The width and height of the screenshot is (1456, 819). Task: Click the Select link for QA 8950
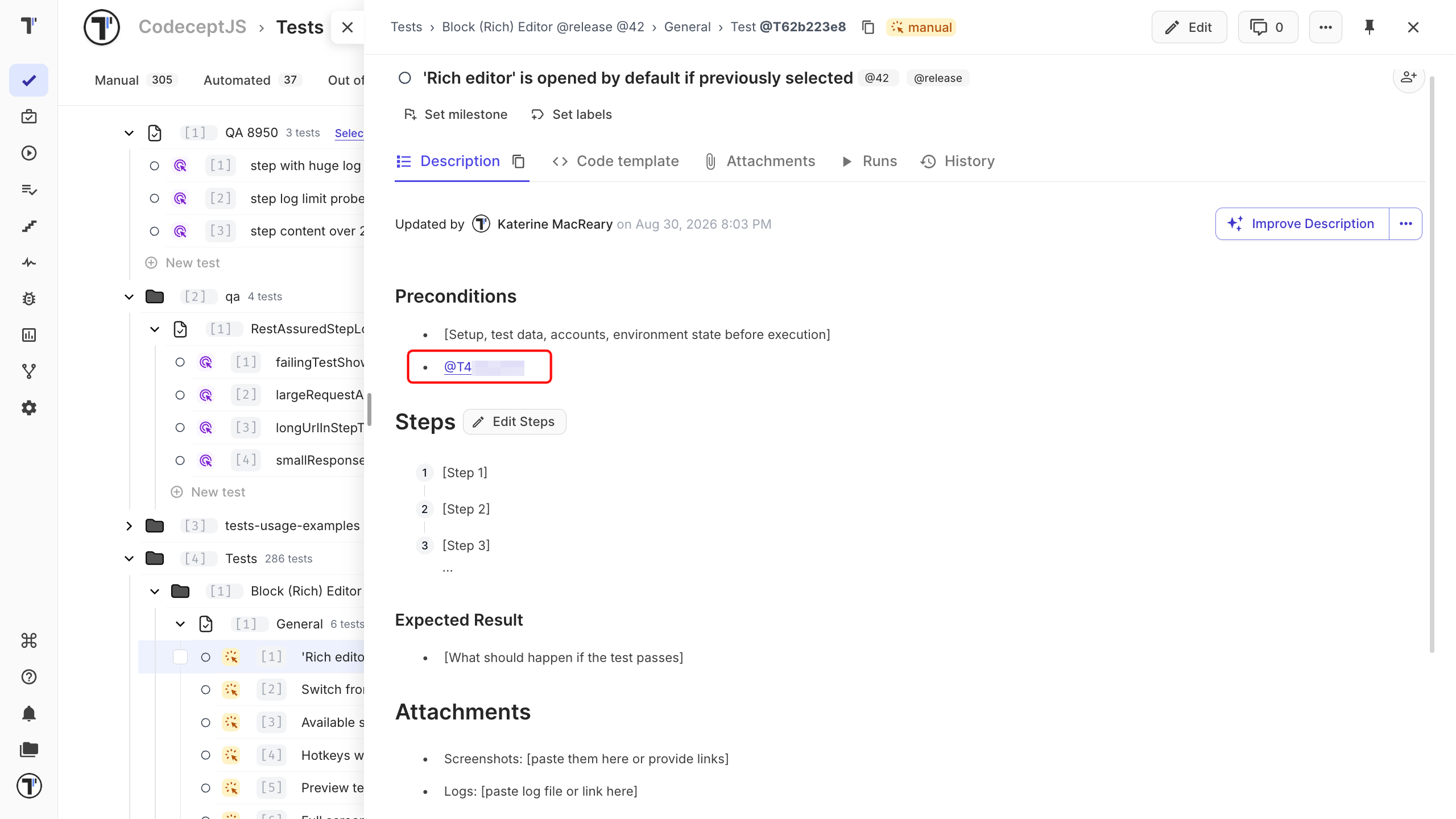pos(349,133)
